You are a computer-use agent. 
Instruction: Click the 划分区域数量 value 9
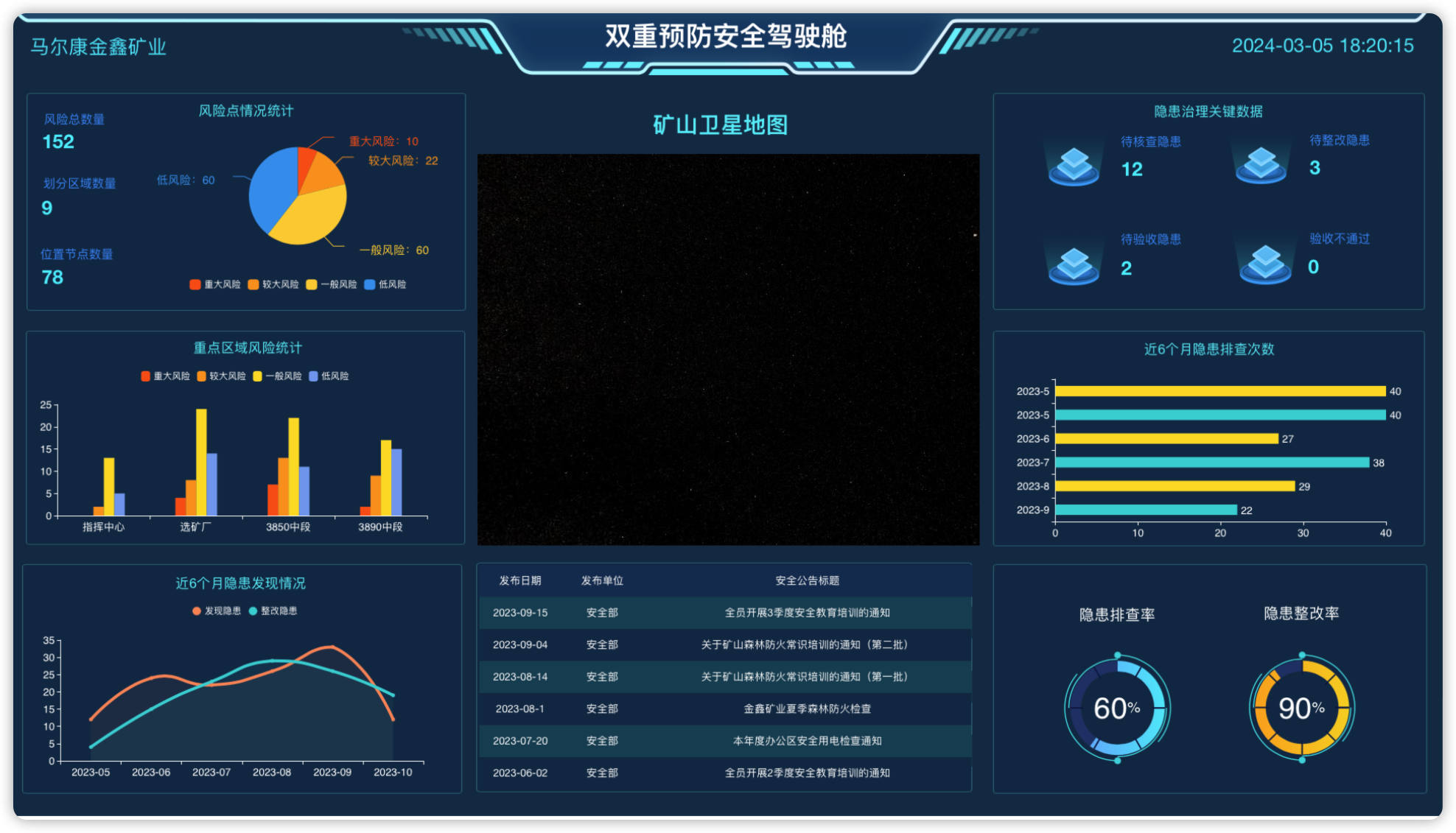coord(47,208)
